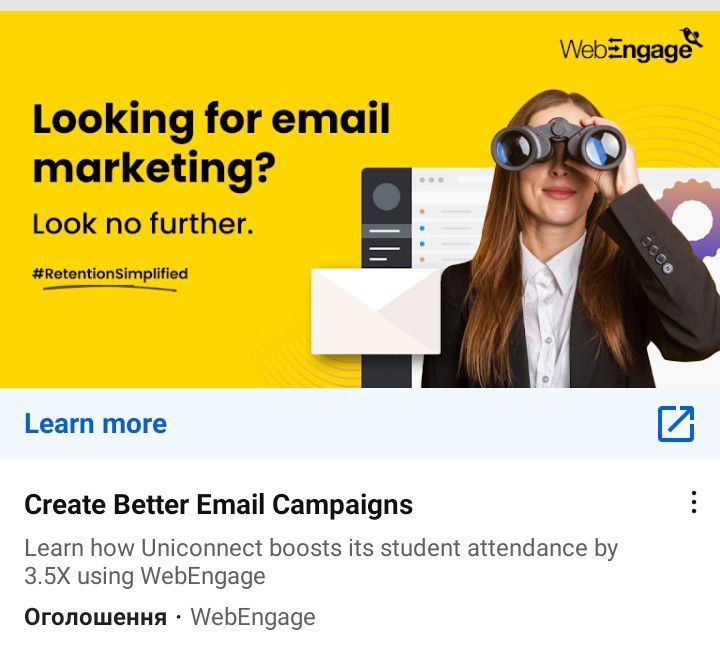Click the woman with binoculars photo
This screenshot has height=653, width=720.
[x=569, y=239]
